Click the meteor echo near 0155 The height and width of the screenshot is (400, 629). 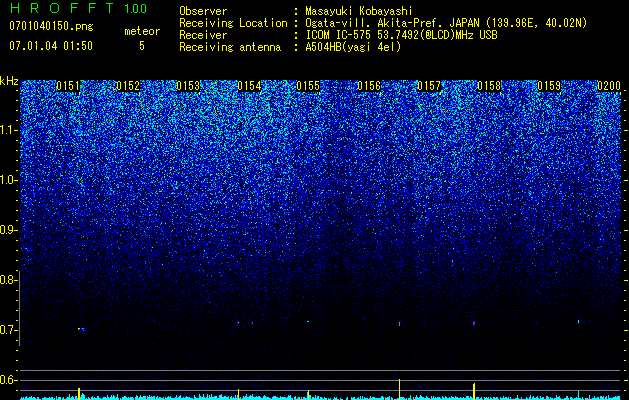(308, 322)
